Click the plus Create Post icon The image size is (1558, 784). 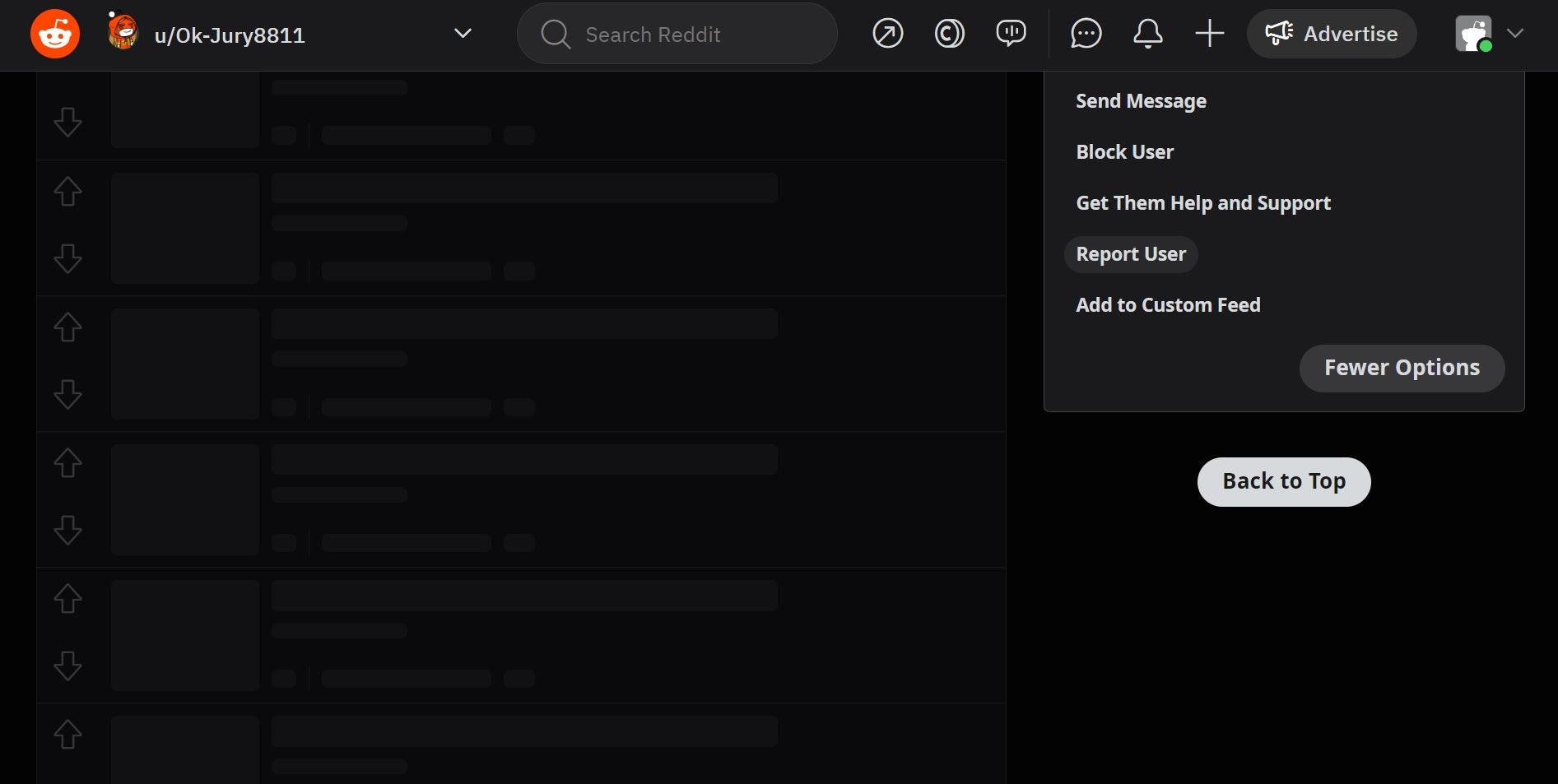coord(1209,34)
